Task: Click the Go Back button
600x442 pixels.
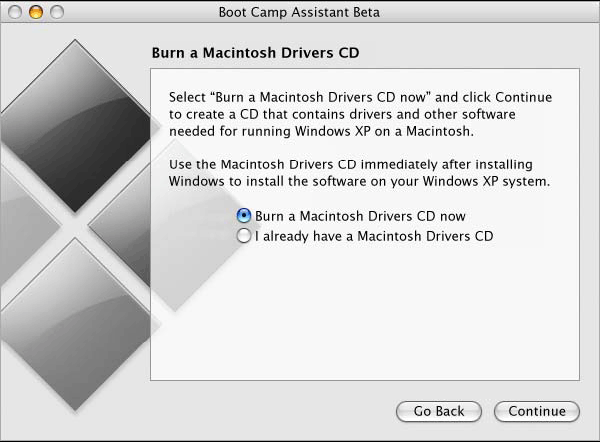Action: 439,411
